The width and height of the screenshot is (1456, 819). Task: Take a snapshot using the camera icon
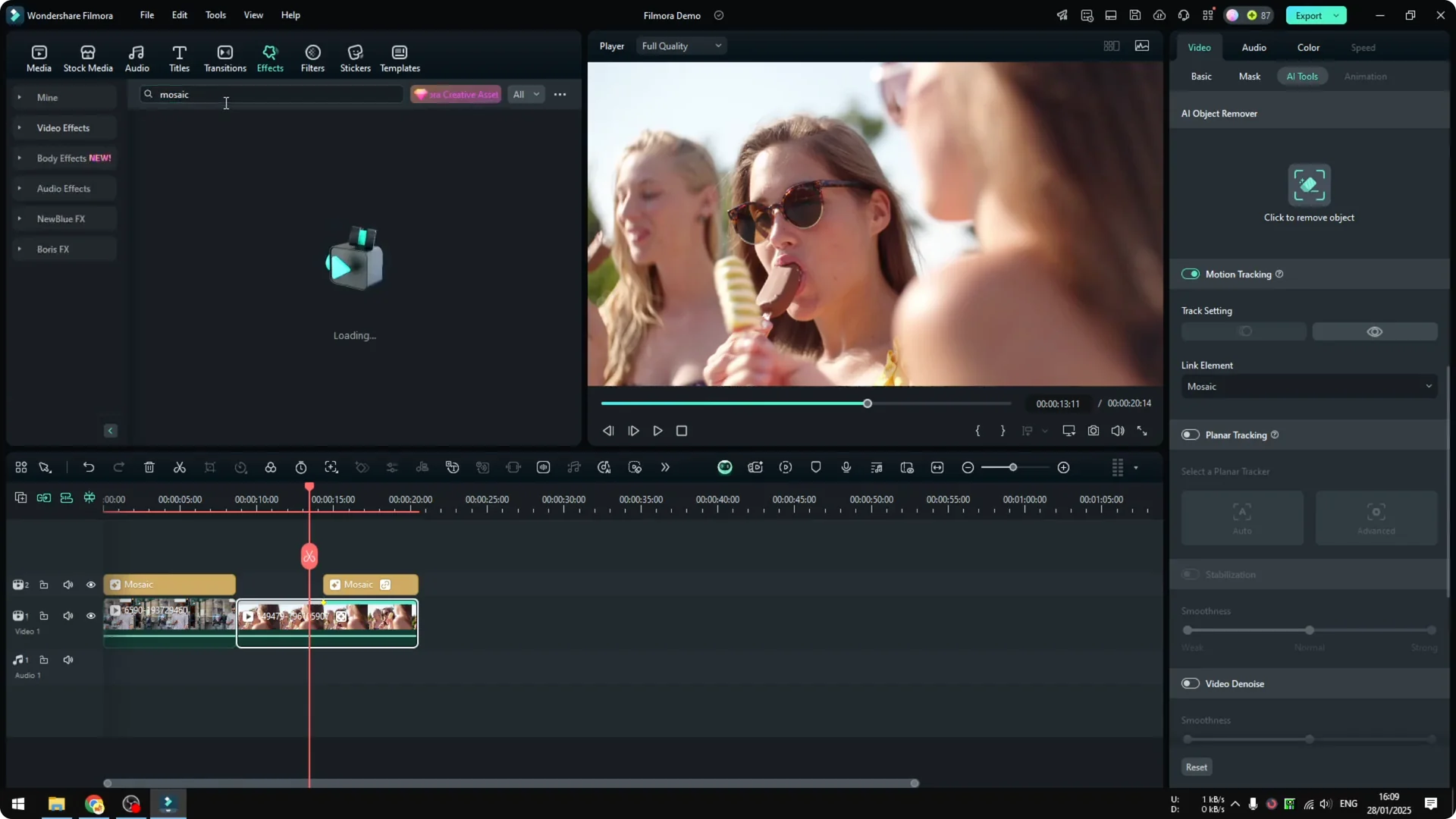pos(1093,431)
